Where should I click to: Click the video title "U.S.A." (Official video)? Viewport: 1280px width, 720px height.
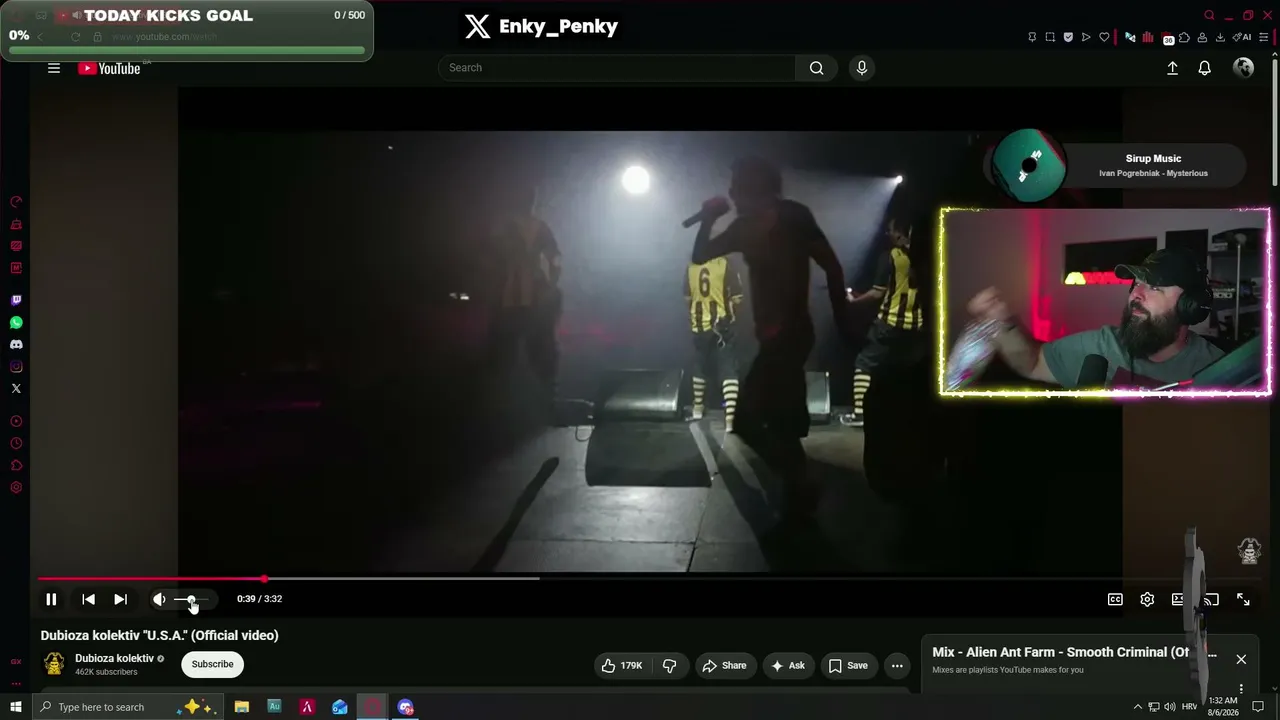160,635
